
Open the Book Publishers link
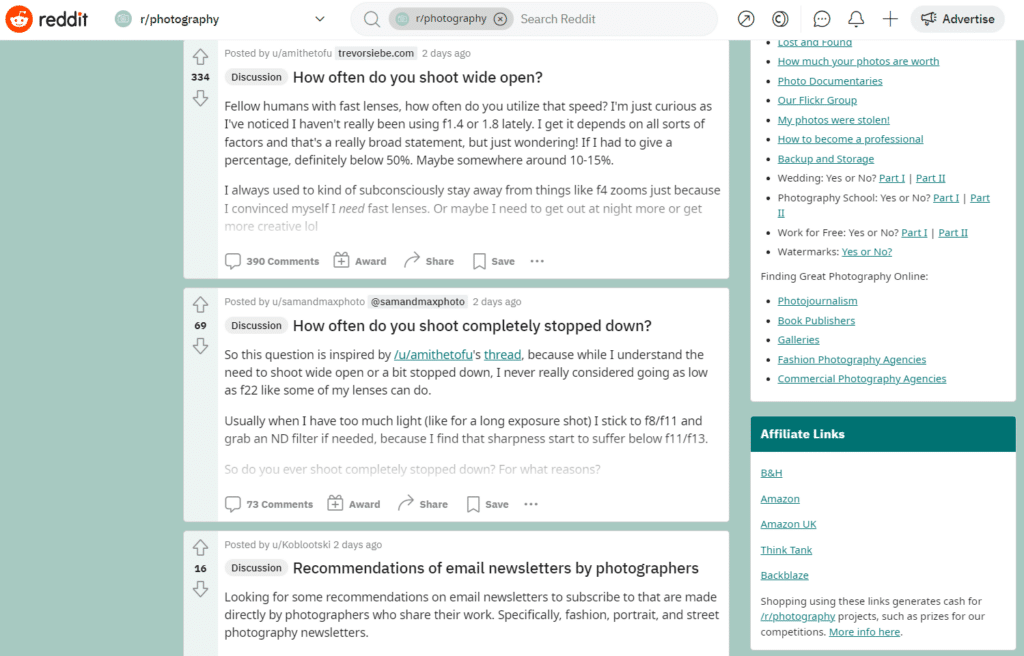pyautogui.click(x=816, y=321)
